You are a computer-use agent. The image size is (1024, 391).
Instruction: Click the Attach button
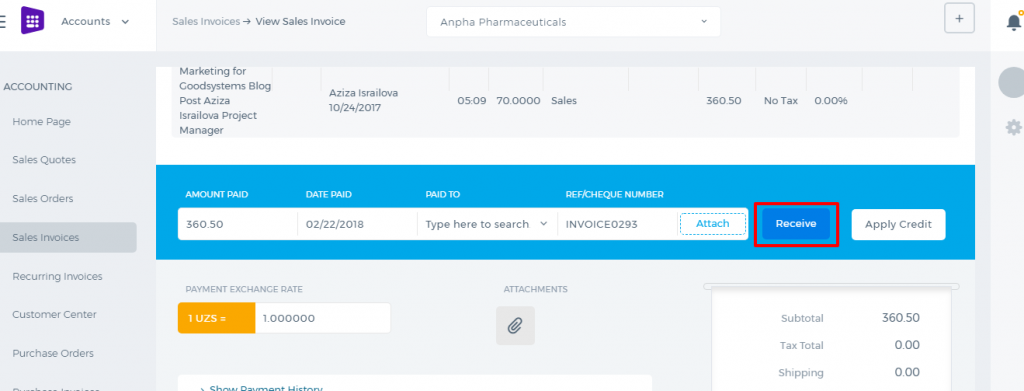(x=712, y=224)
